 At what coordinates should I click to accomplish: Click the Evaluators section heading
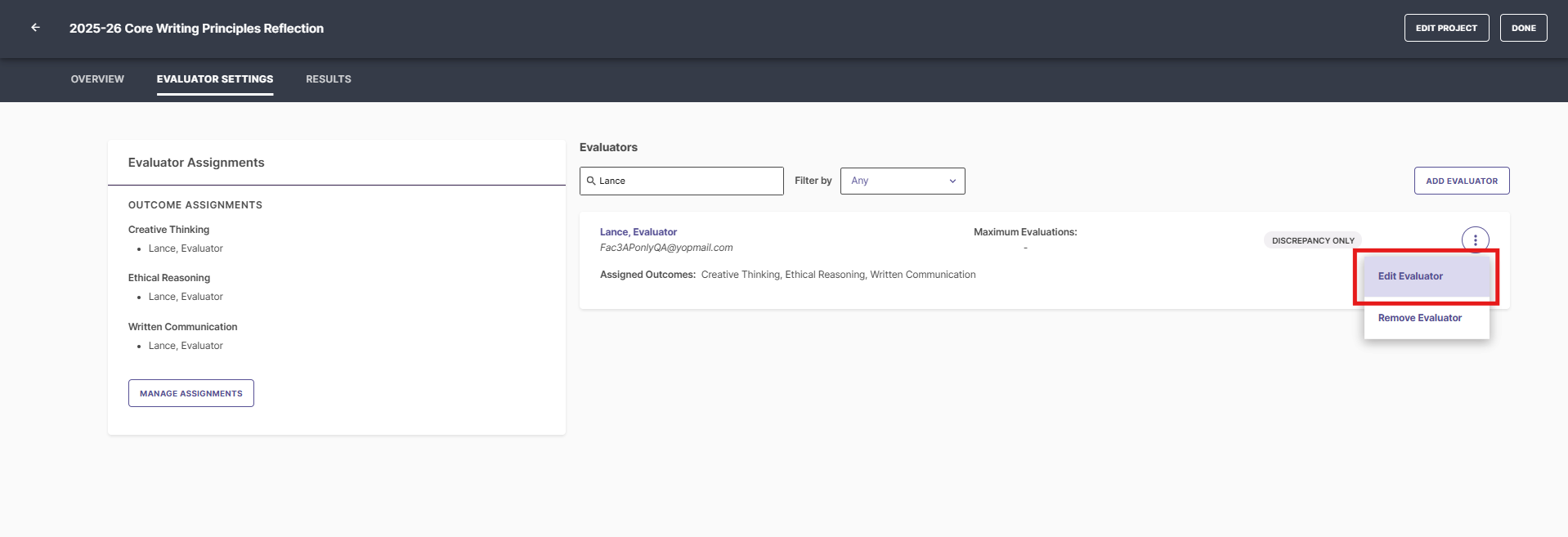tap(608, 147)
